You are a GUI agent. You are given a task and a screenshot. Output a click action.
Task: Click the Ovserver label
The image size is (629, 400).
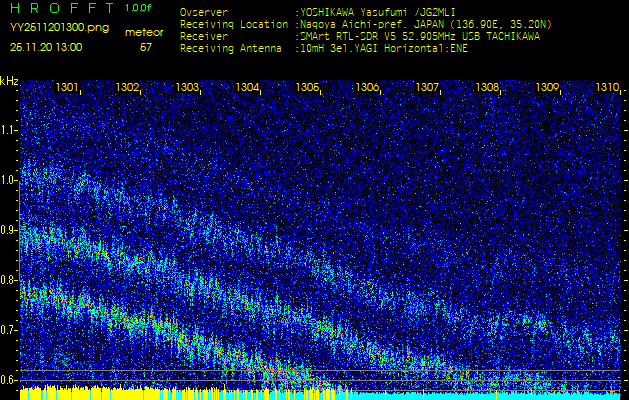(x=204, y=12)
